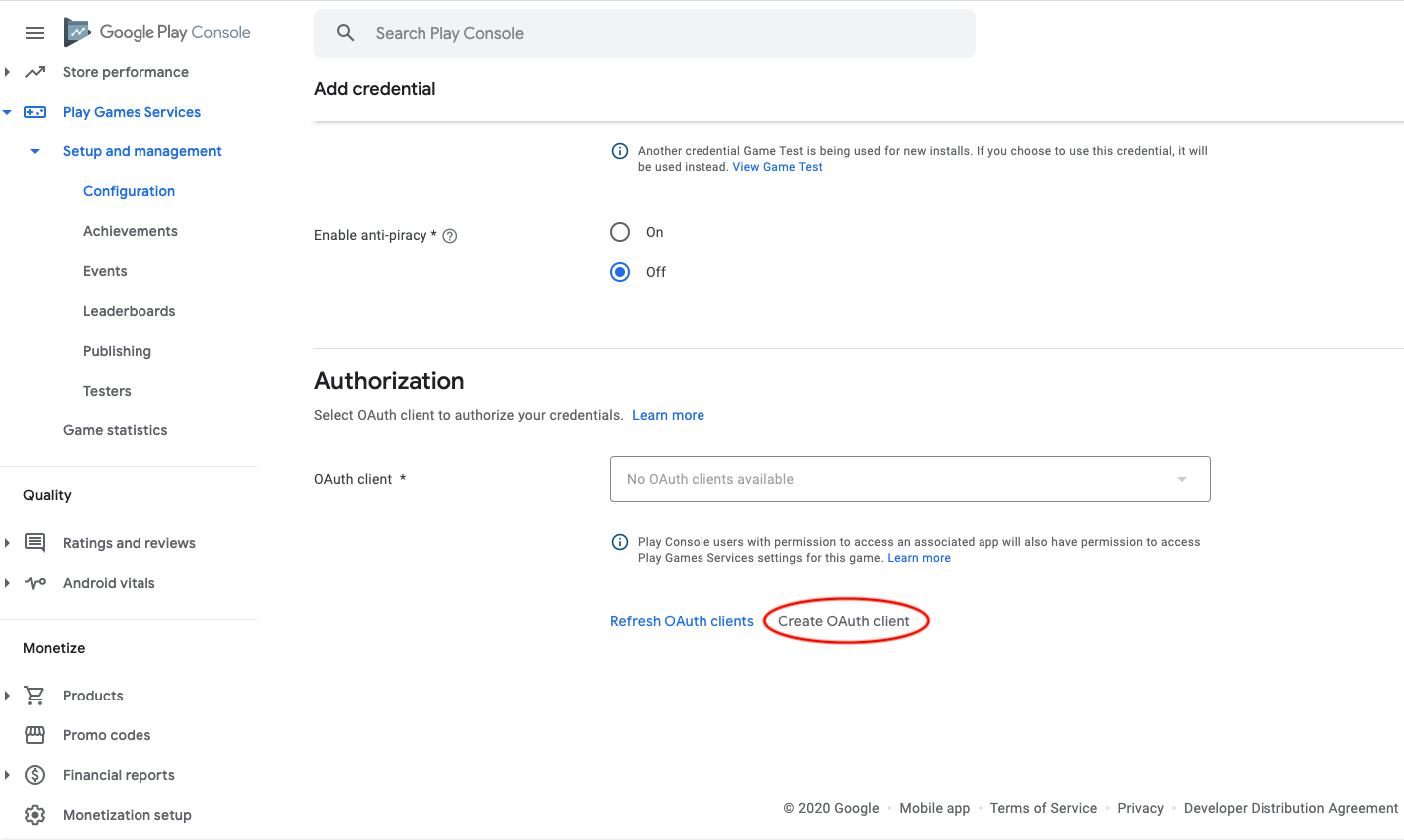Click the Store performance trend icon
Screen dimensions: 1404x840
[x=35, y=72]
